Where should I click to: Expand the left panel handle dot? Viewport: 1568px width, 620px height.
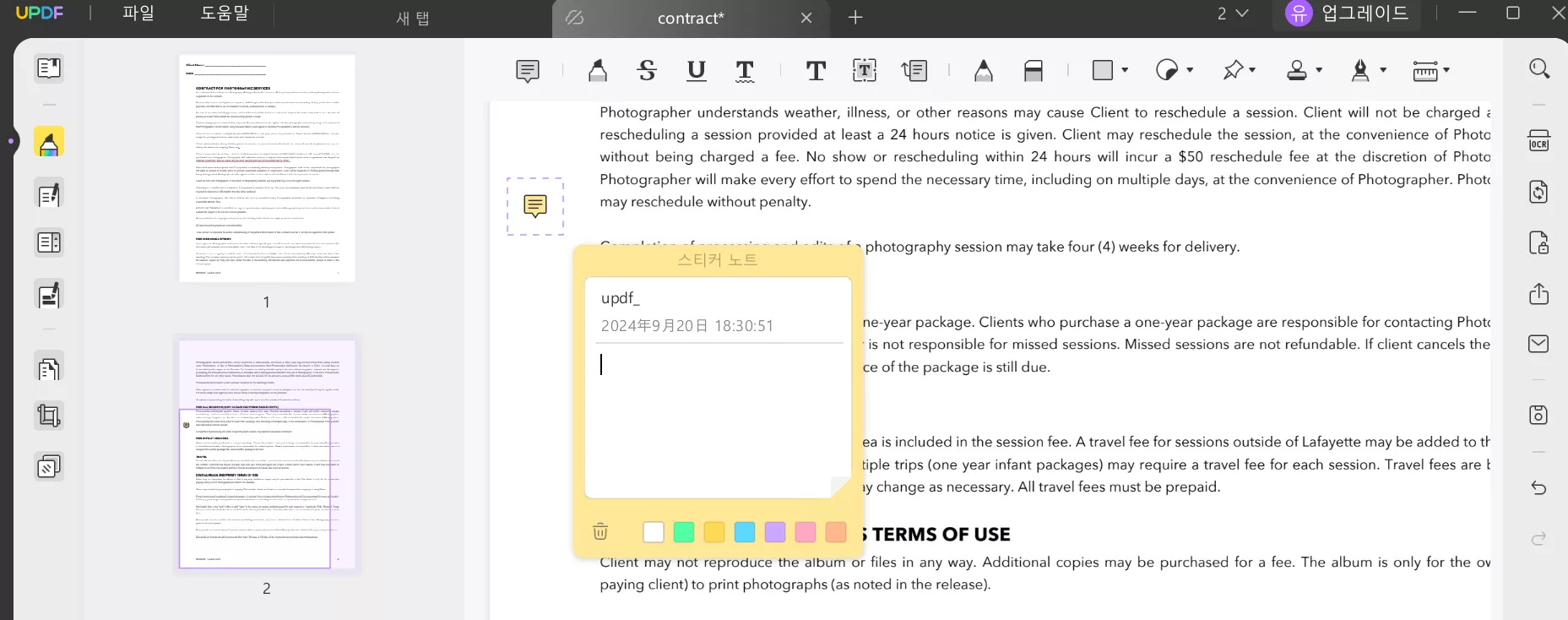coord(11,141)
